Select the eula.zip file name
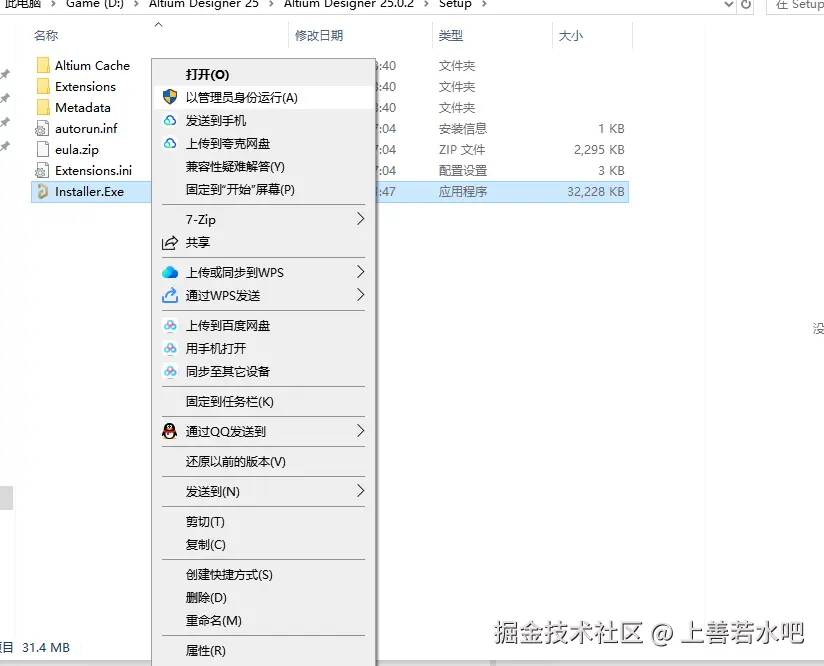The image size is (824, 666). point(77,150)
